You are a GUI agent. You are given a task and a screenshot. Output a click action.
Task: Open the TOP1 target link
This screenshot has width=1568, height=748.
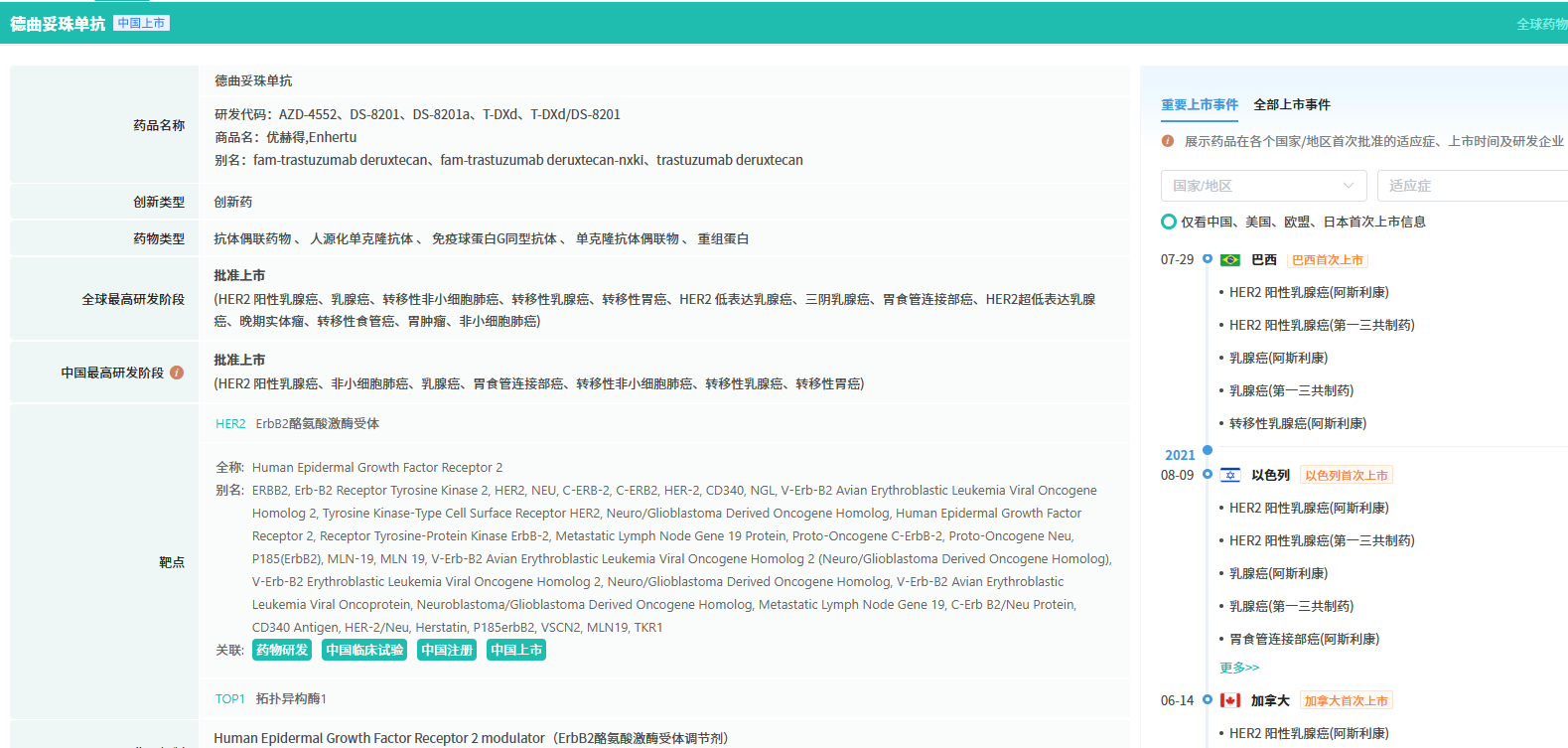pos(230,699)
